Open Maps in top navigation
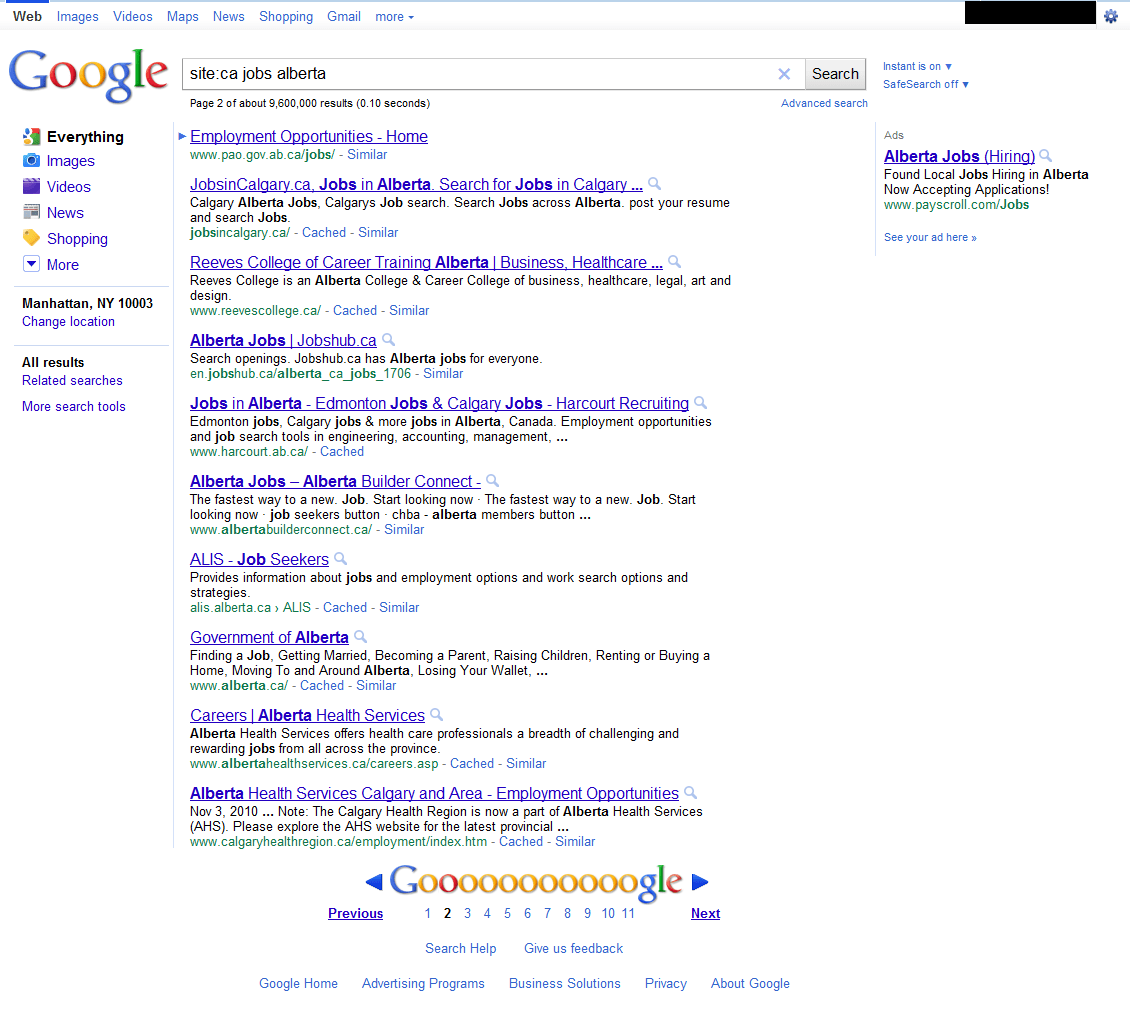This screenshot has height=1010, width=1130. click(182, 17)
